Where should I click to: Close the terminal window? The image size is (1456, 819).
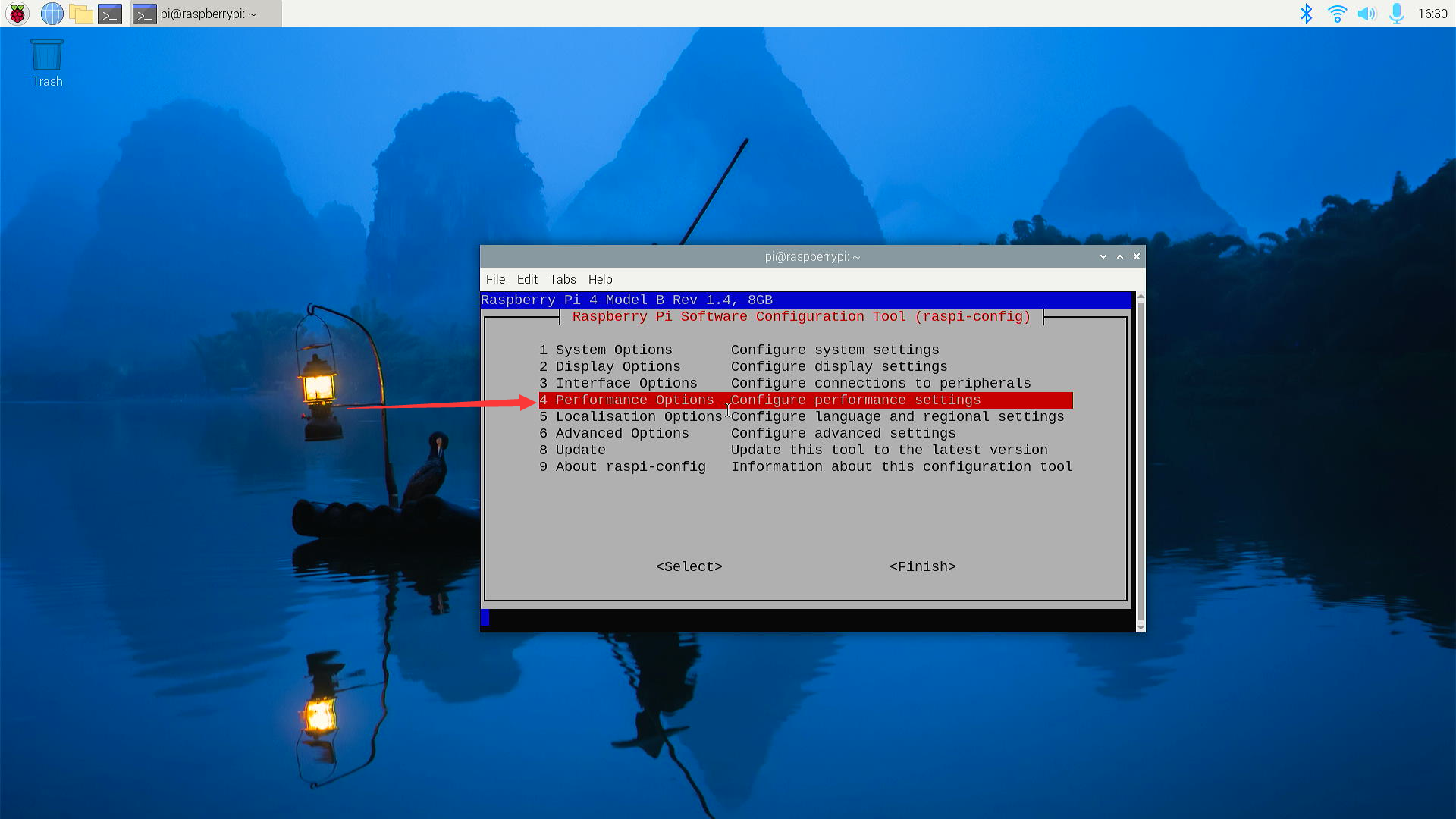coord(1136,256)
